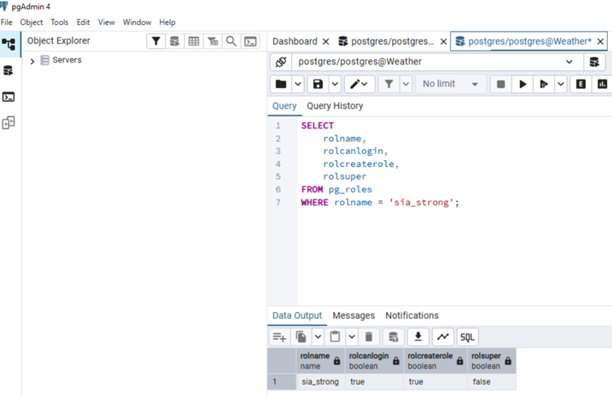Click Save Data Changes icon in results toolbar

point(393,337)
